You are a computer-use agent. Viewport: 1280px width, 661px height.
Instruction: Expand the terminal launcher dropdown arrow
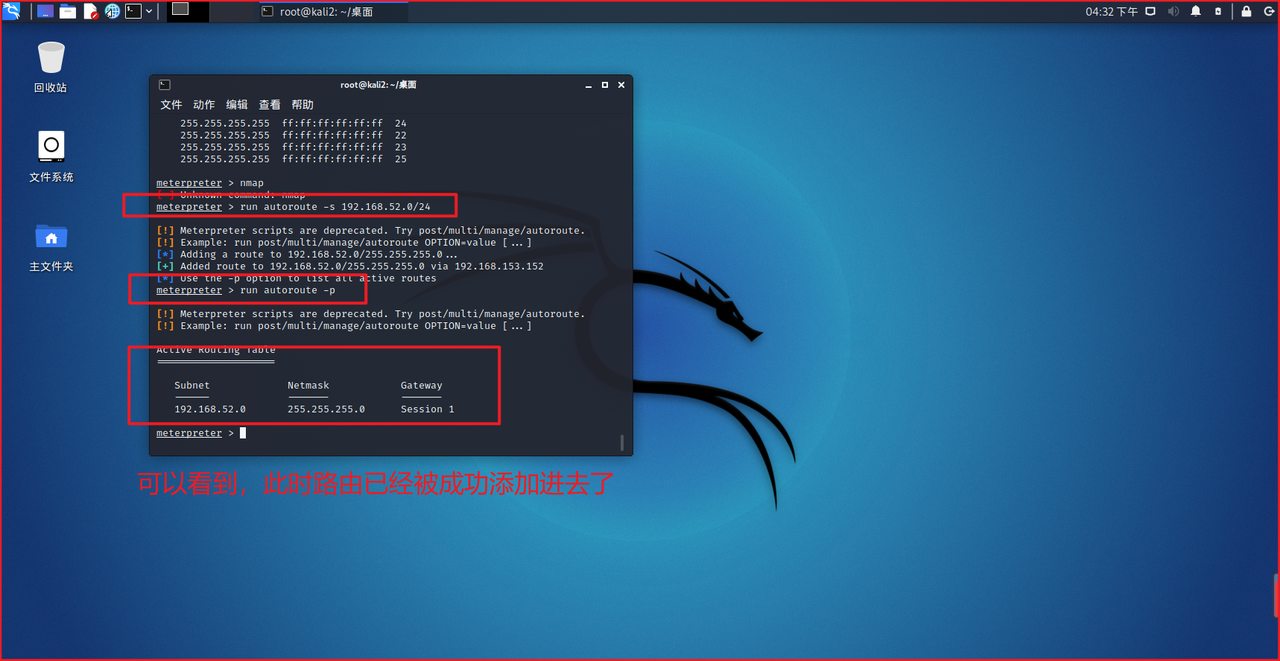pos(150,11)
